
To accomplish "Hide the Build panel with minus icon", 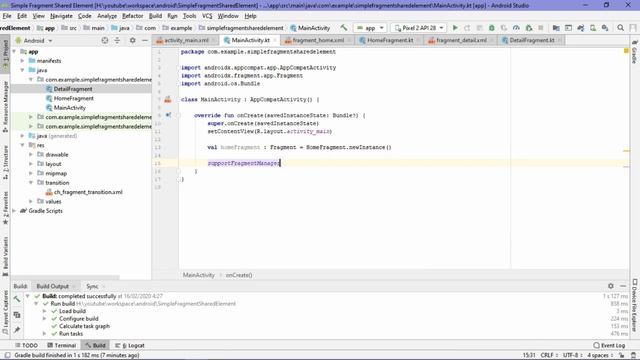I will tap(623, 286).
